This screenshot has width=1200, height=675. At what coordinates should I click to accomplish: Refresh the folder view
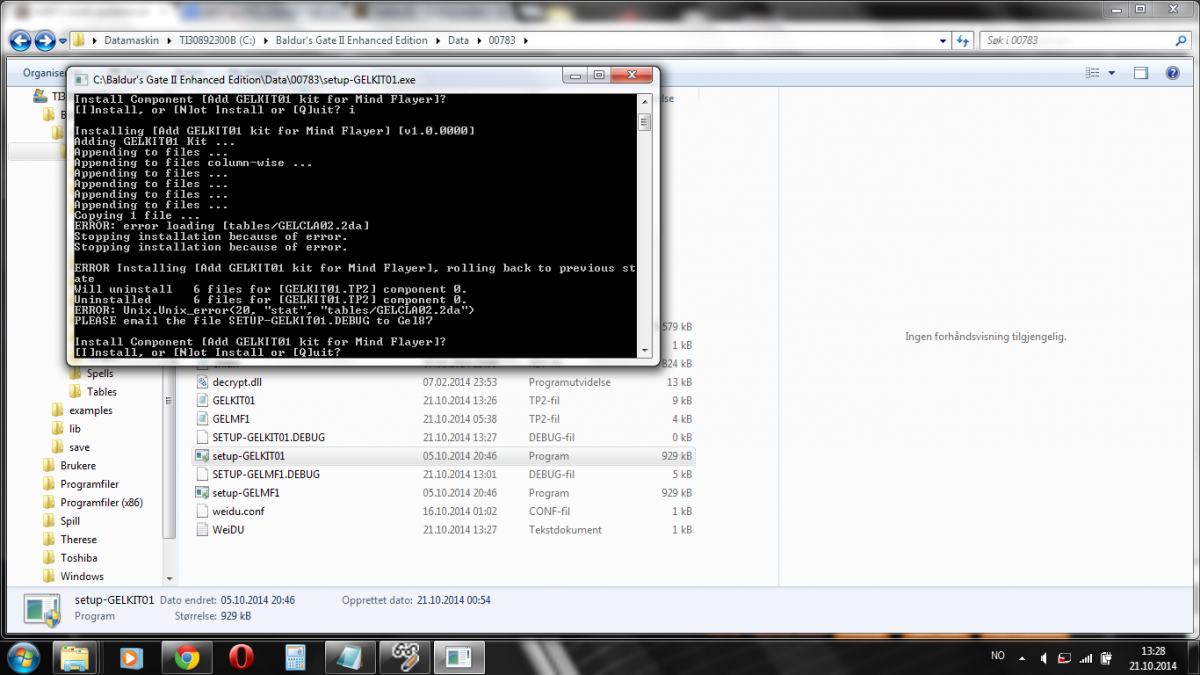[x=962, y=41]
